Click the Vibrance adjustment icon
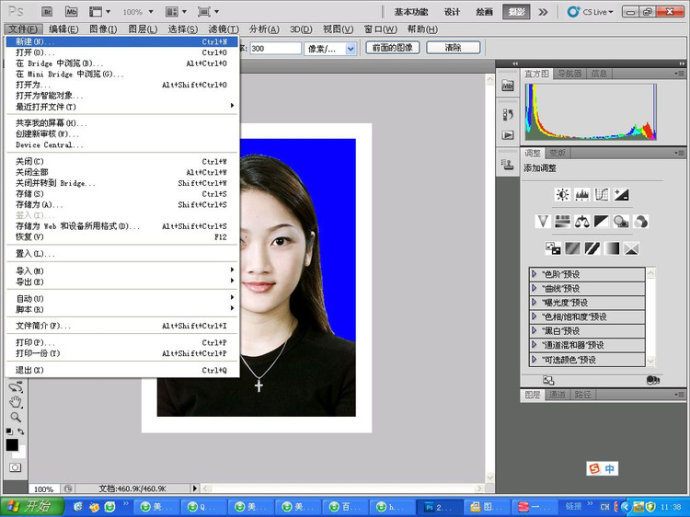Image resolution: width=690 pixels, height=517 pixels. coord(543,221)
